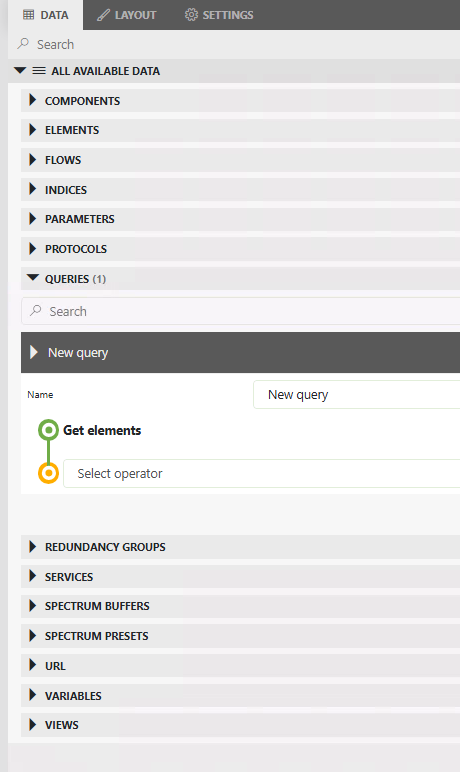Switch to the LAYOUT tab

(x=127, y=15)
